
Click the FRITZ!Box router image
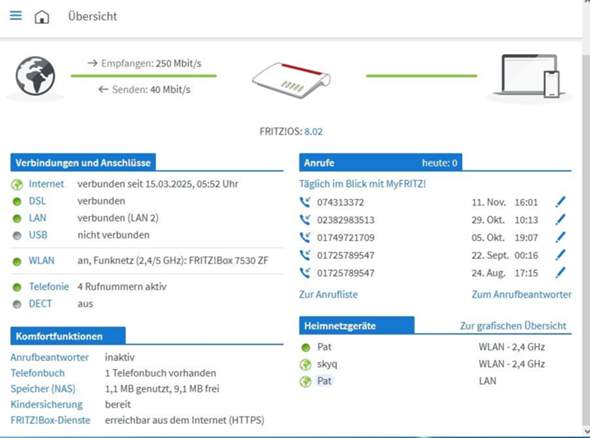tap(292, 80)
